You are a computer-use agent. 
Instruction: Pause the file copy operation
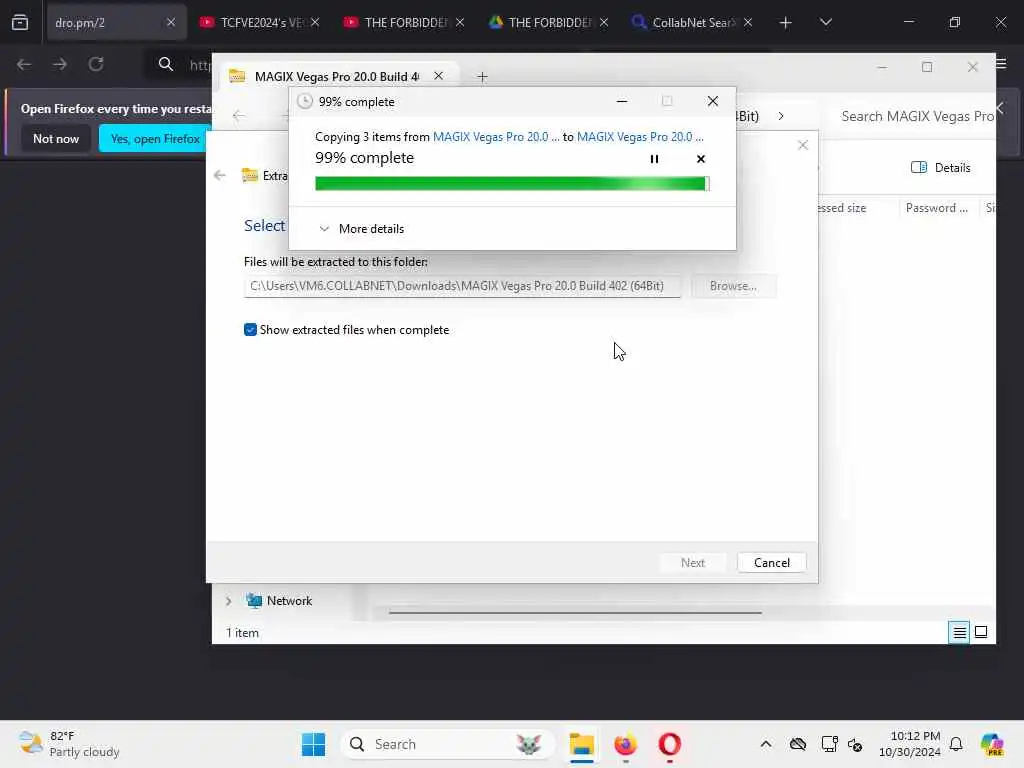click(x=654, y=159)
